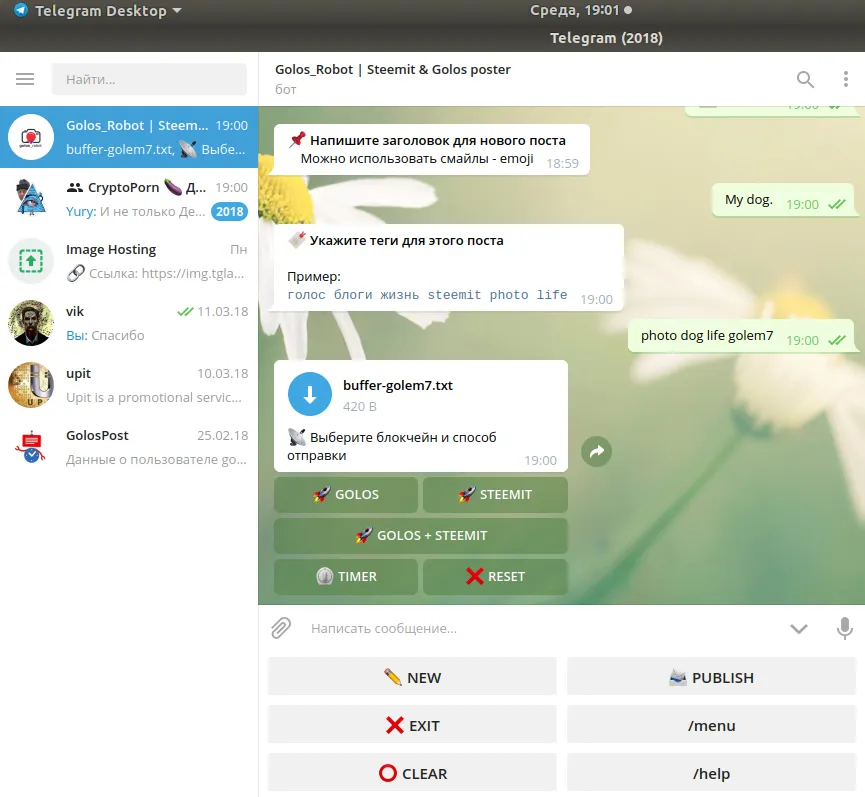
Task: Open the Golos_Robot chat avatar
Action: [31, 137]
